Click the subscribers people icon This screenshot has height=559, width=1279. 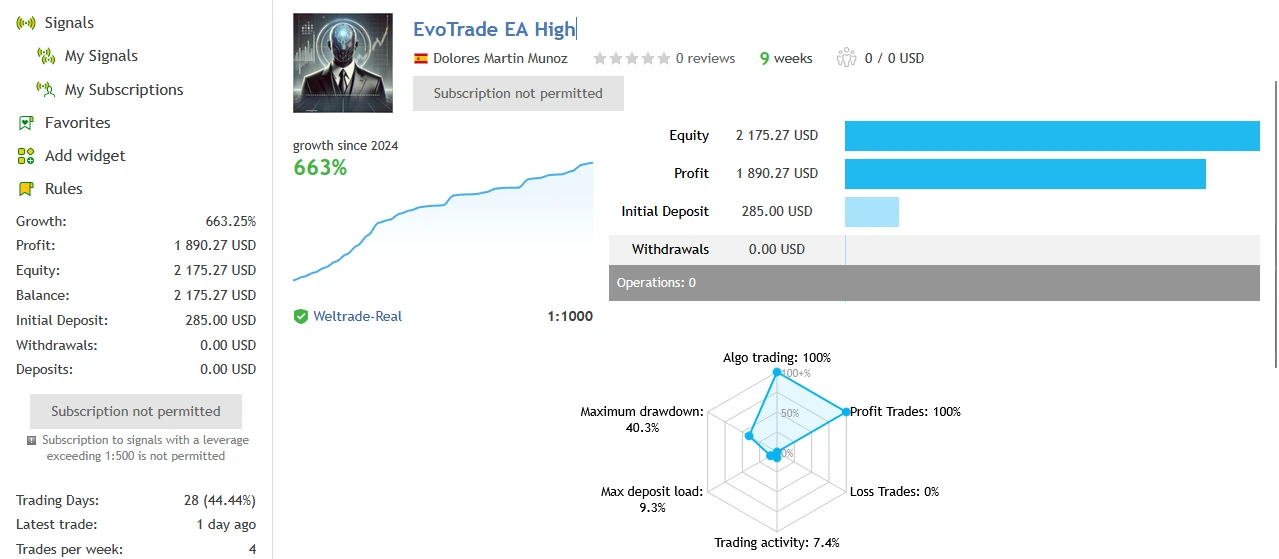[846, 58]
